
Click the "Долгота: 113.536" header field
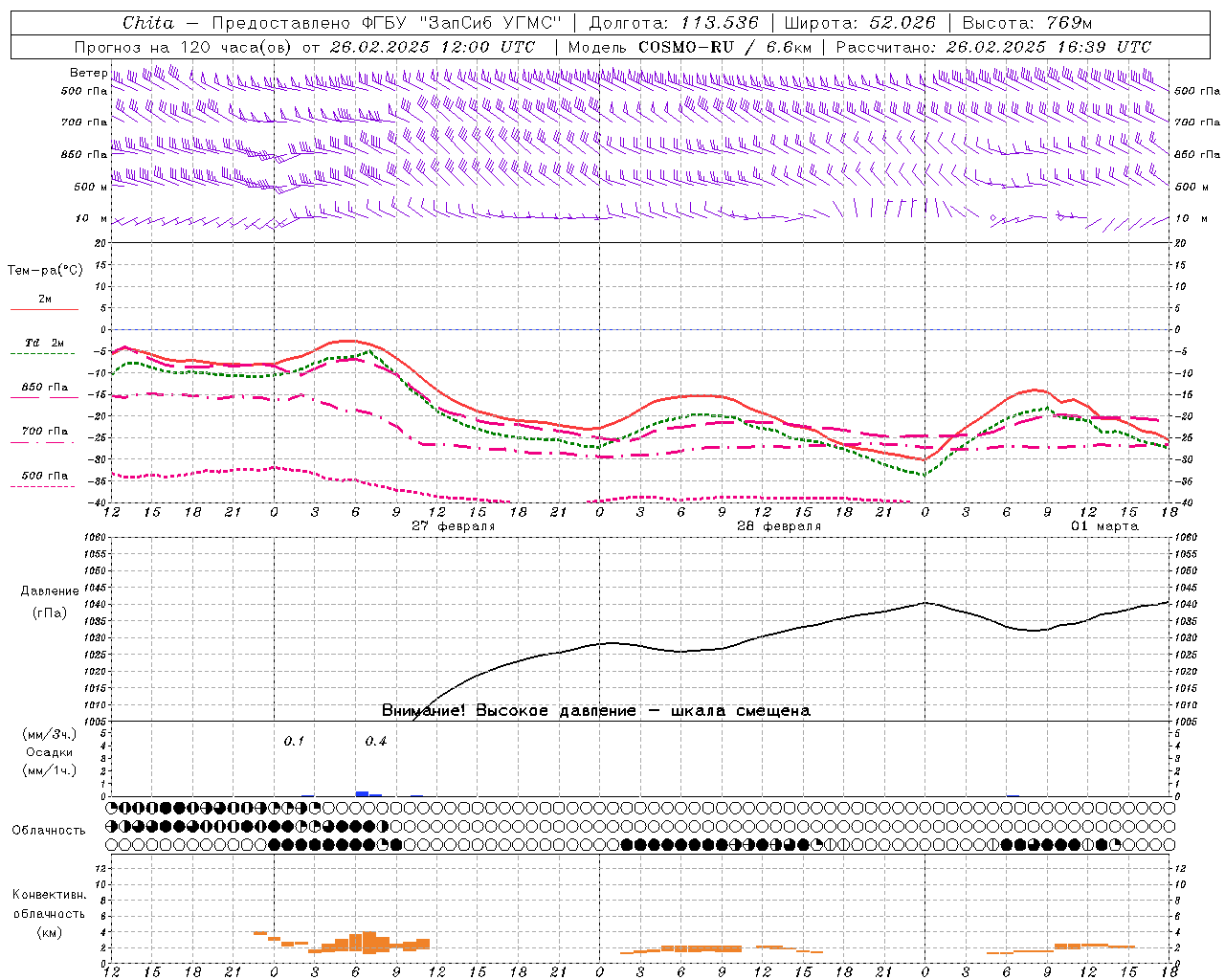click(674, 23)
